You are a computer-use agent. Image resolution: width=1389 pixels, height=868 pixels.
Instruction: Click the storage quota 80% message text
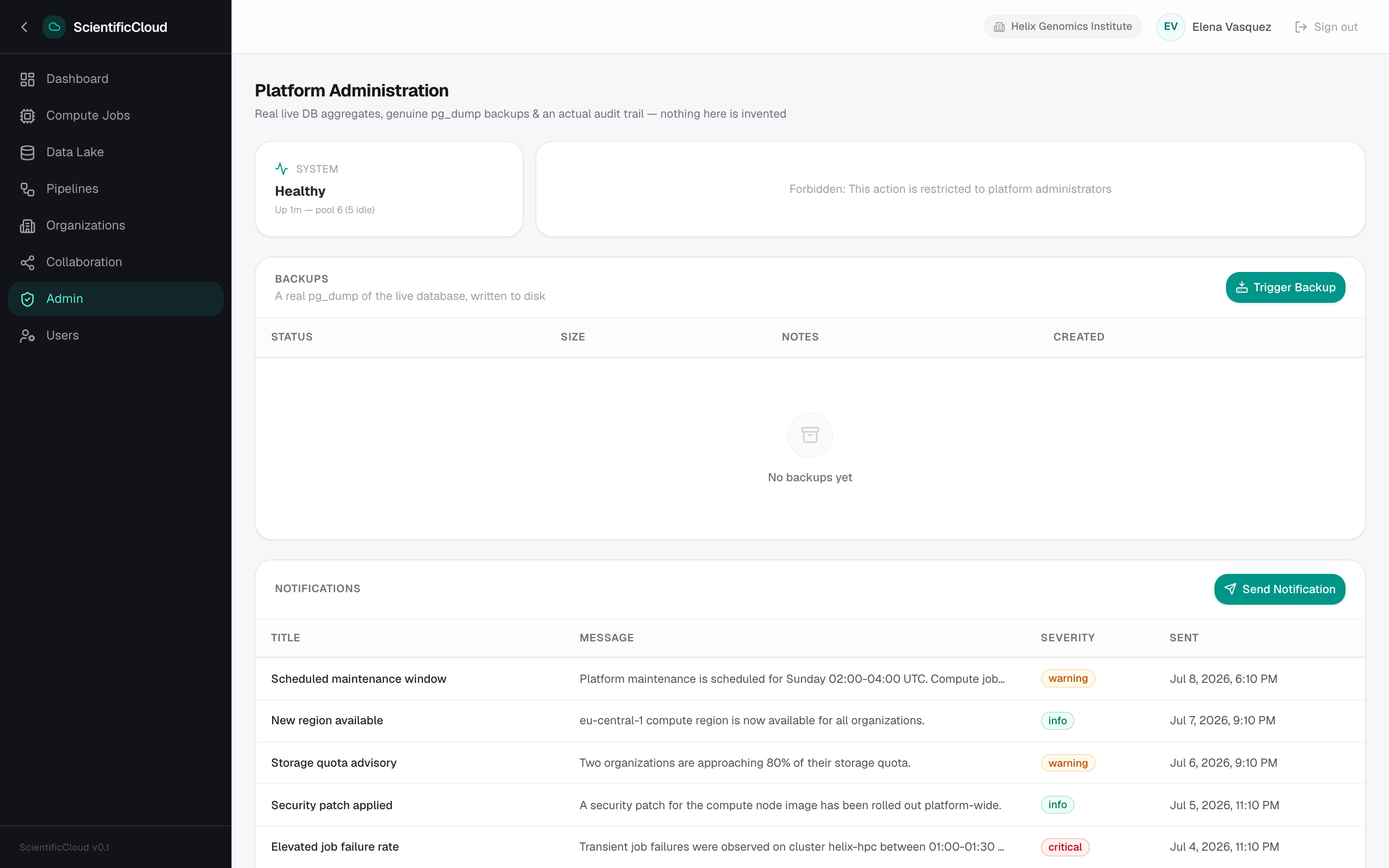pos(745,763)
